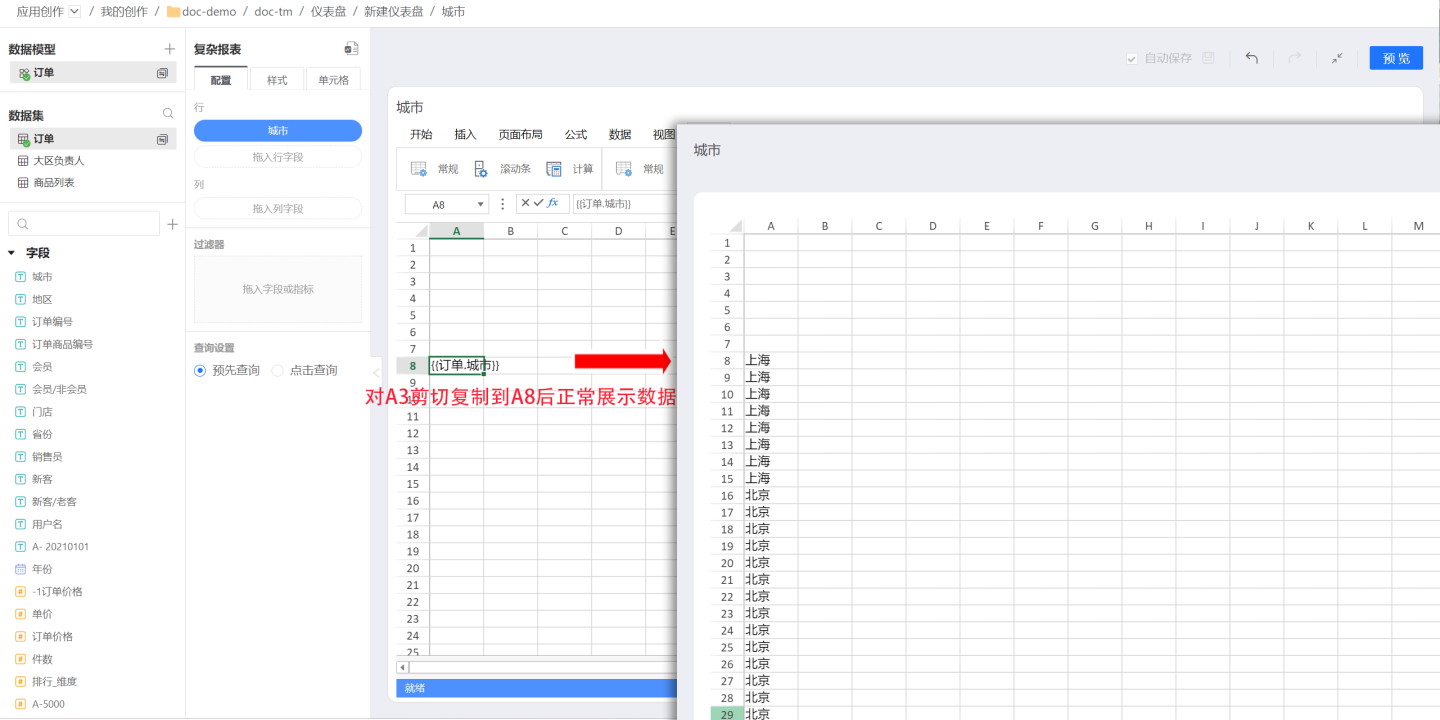Select the 单价 field
This screenshot has height=720, width=1440.
click(42, 614)
